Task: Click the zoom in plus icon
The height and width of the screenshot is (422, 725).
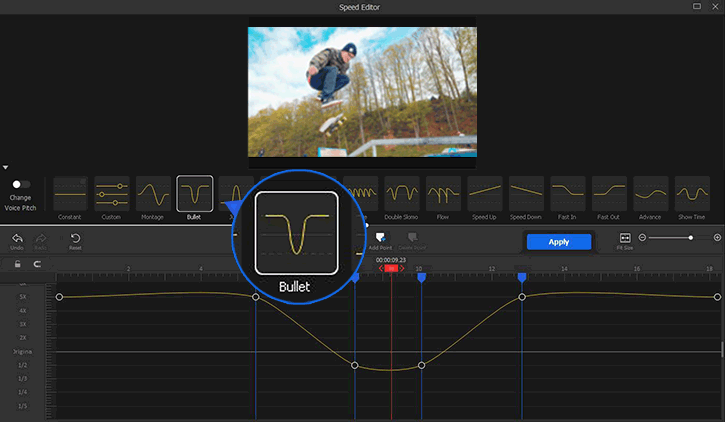Action: pyautogui.click(x=717, y=237)
